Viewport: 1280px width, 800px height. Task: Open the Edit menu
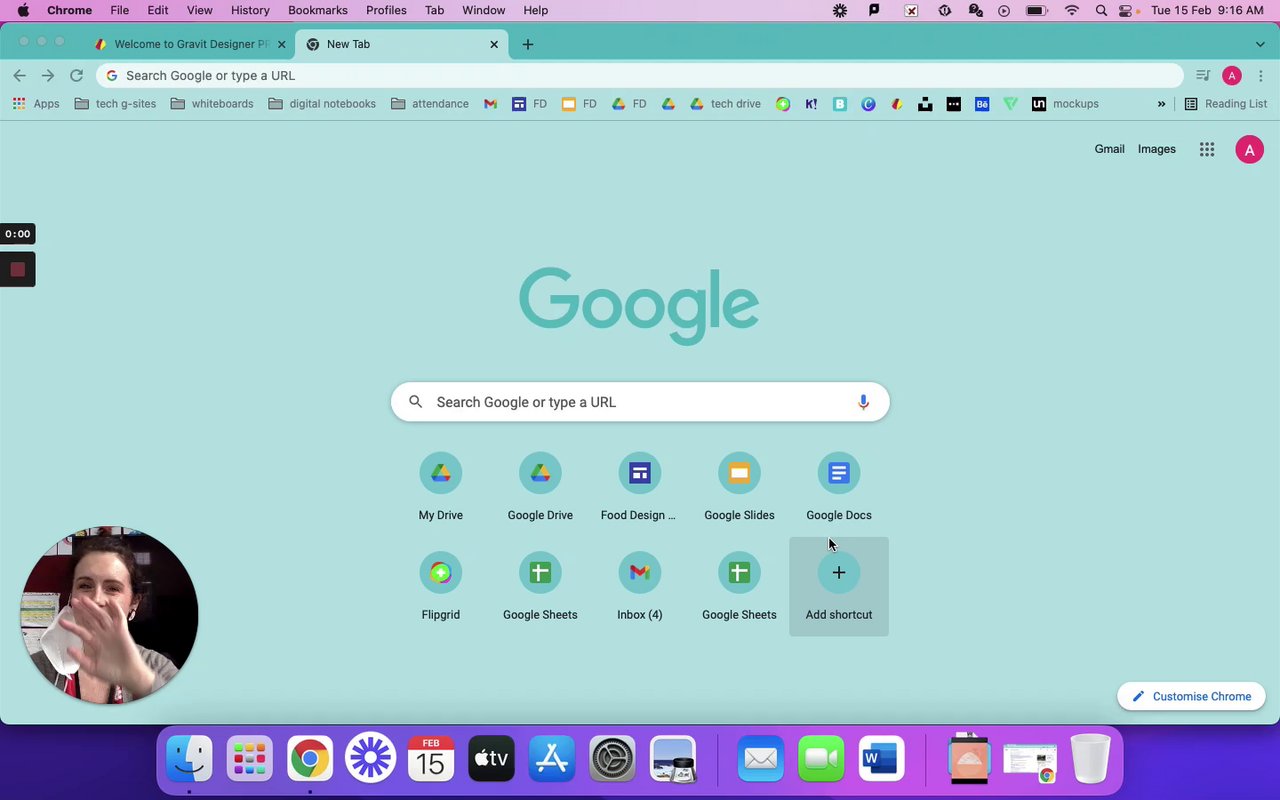click(x=158, y=10)
